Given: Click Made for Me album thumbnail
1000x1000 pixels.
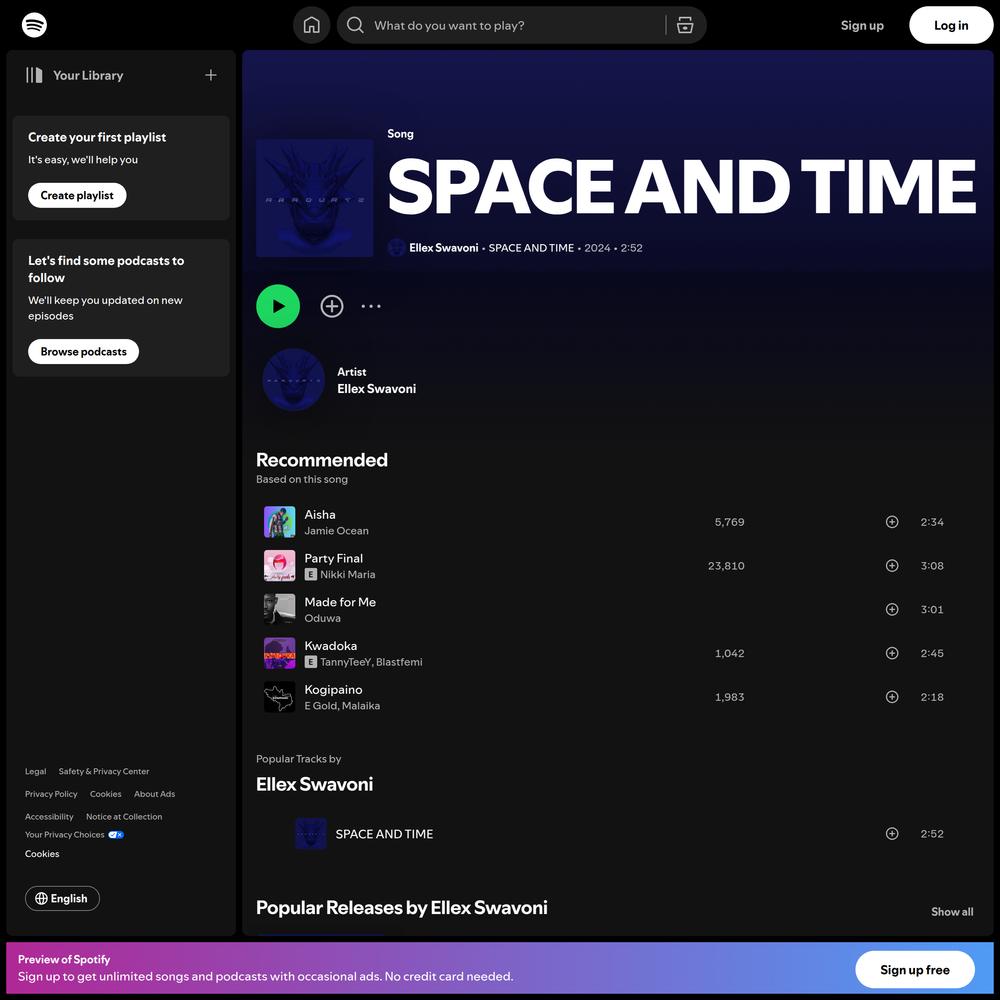Looking at the screenshot, I should pos(279,609).
